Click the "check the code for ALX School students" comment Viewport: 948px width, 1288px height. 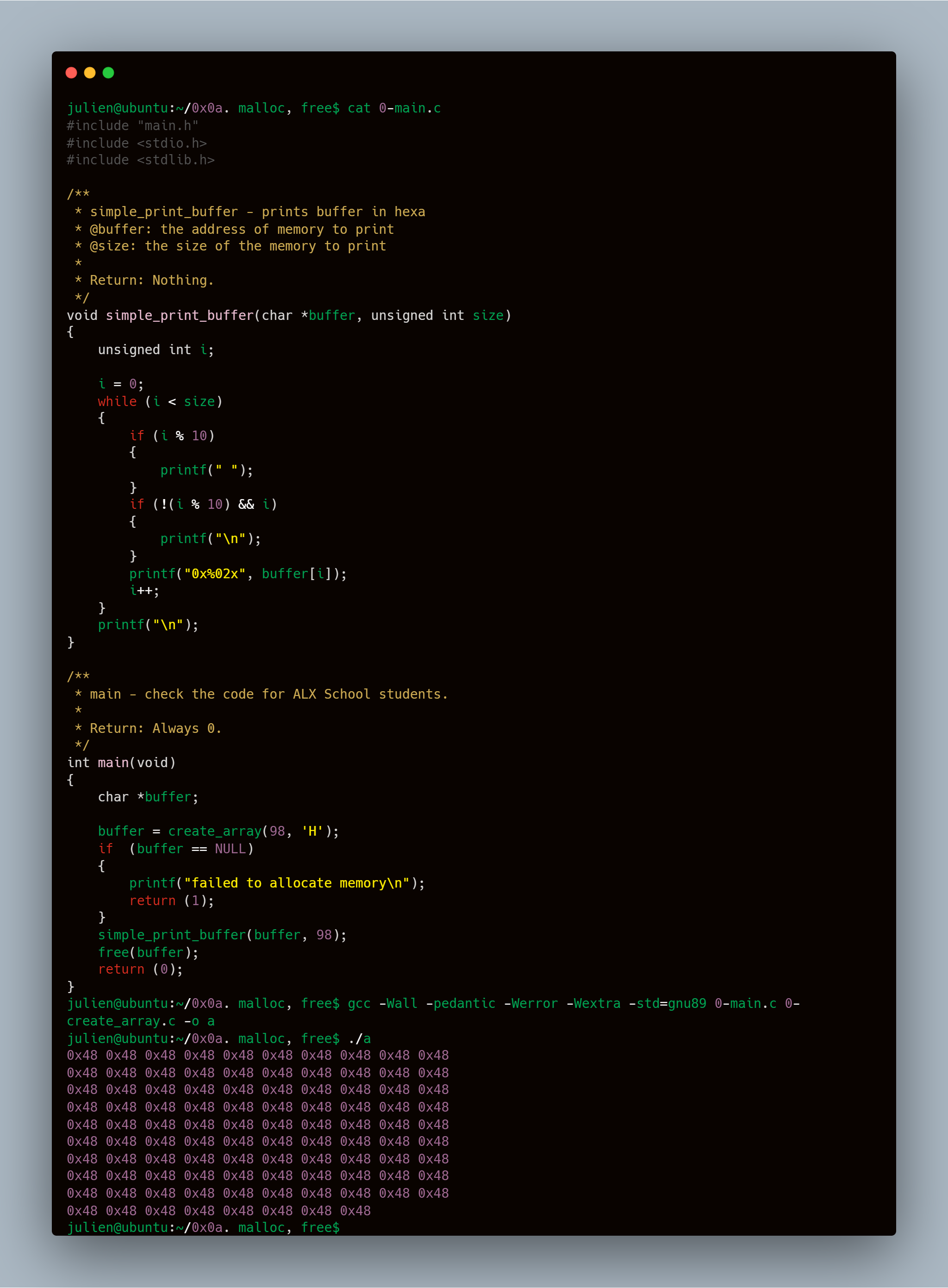(x=261, y=694)
